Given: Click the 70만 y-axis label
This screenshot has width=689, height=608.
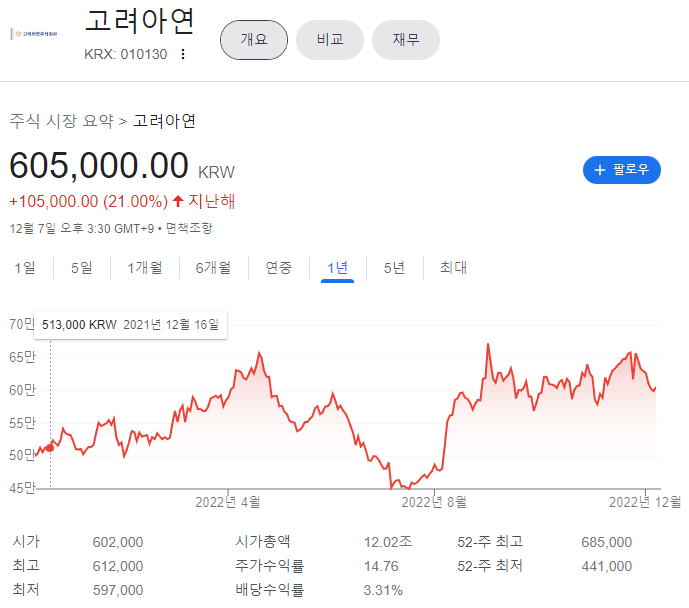Looking at the screenshot, I should (x=22, y=324).
